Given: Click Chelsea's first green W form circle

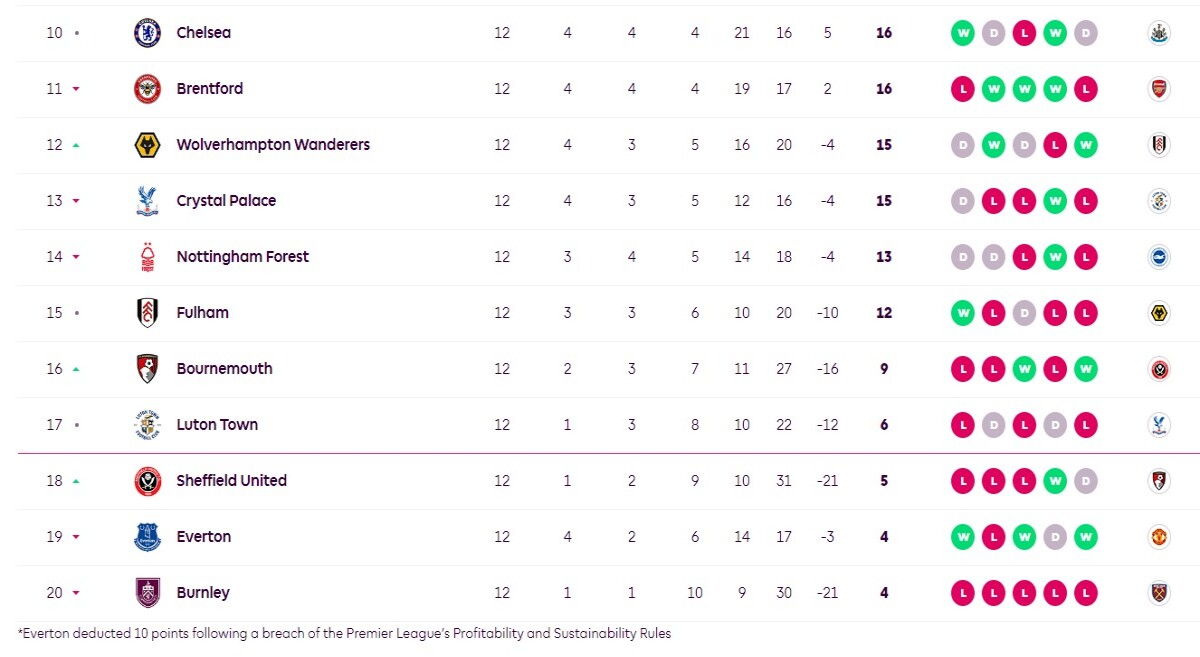Looking at the screenshot, I should (x=963, y=33).
